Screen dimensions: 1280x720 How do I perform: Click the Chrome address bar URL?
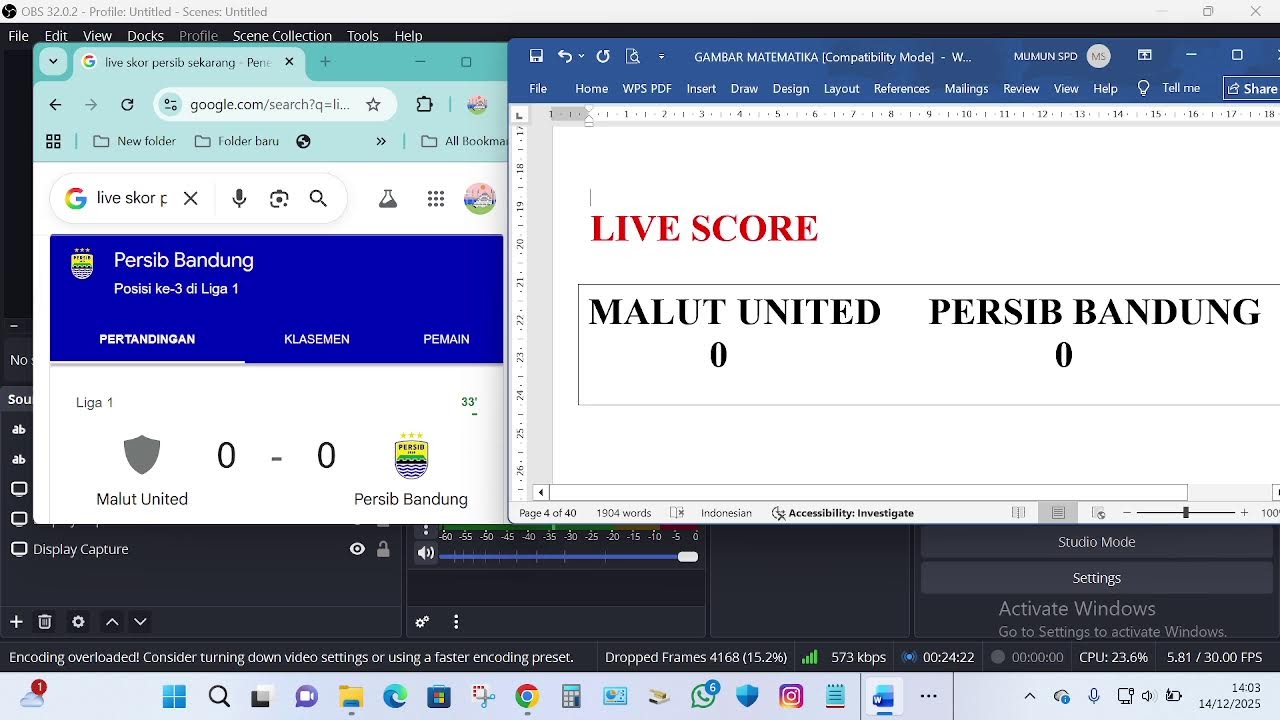tap(270, 104)
